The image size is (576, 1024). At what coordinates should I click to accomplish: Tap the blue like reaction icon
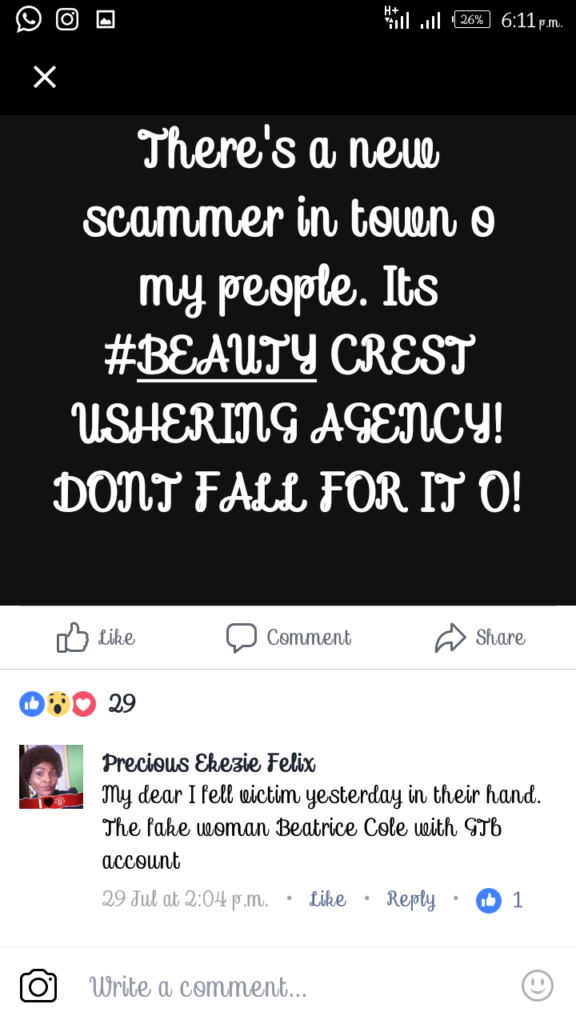(x=31, y=704)
